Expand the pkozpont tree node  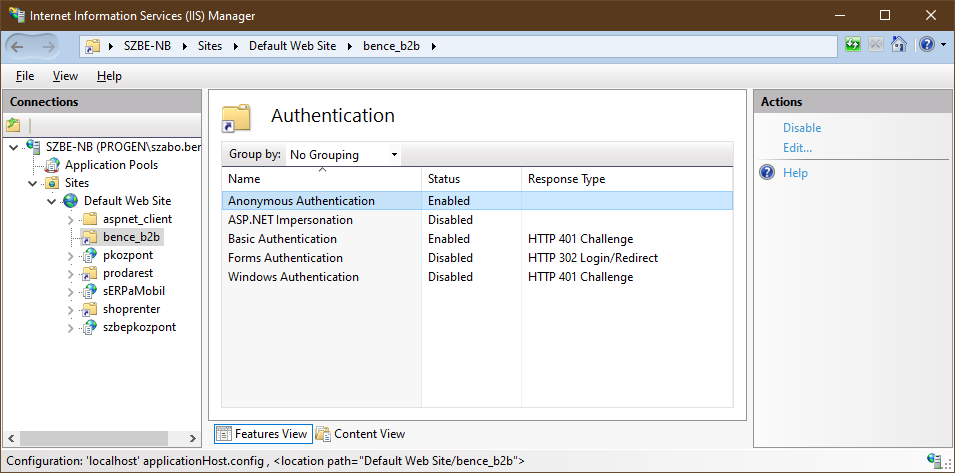[69, 255]
